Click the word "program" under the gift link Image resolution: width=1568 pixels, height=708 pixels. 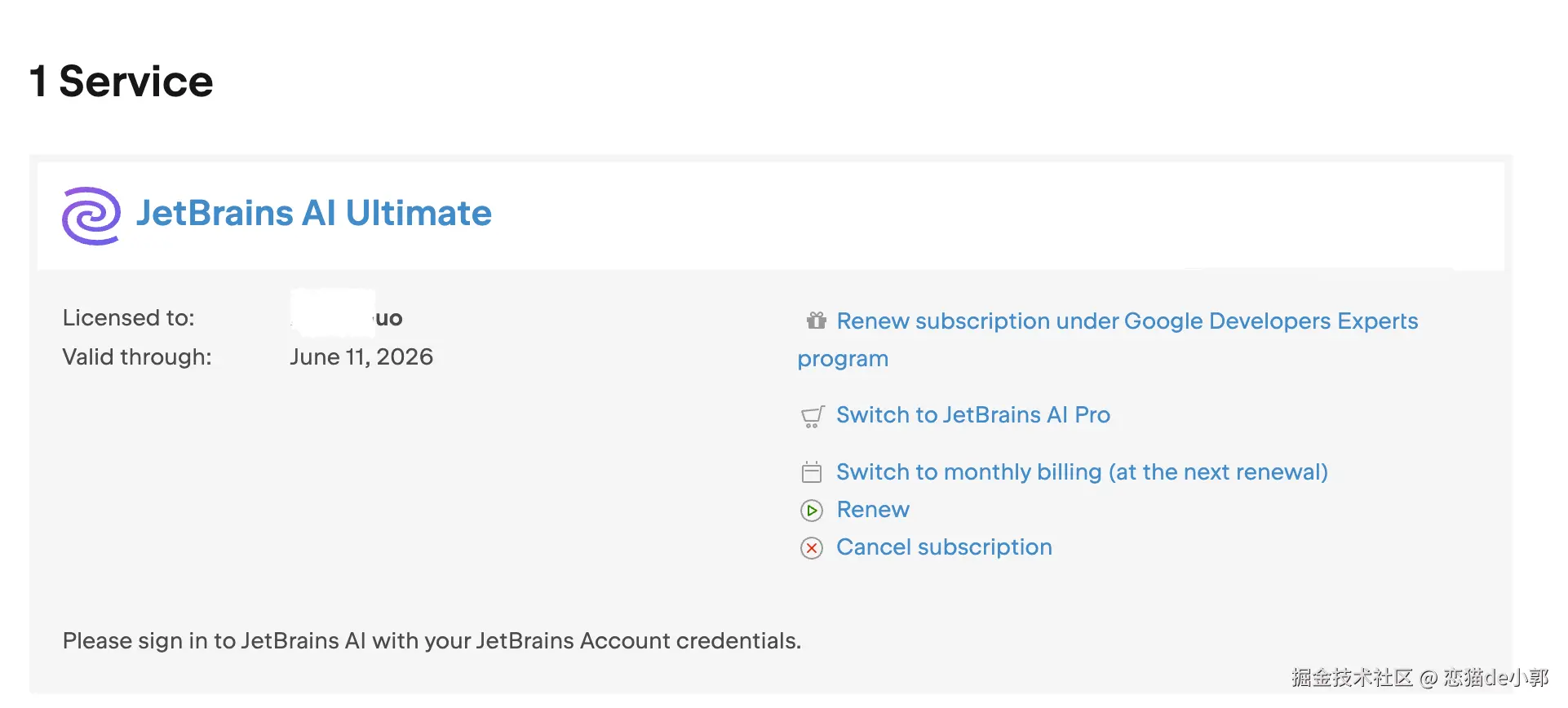click(843, 359)
